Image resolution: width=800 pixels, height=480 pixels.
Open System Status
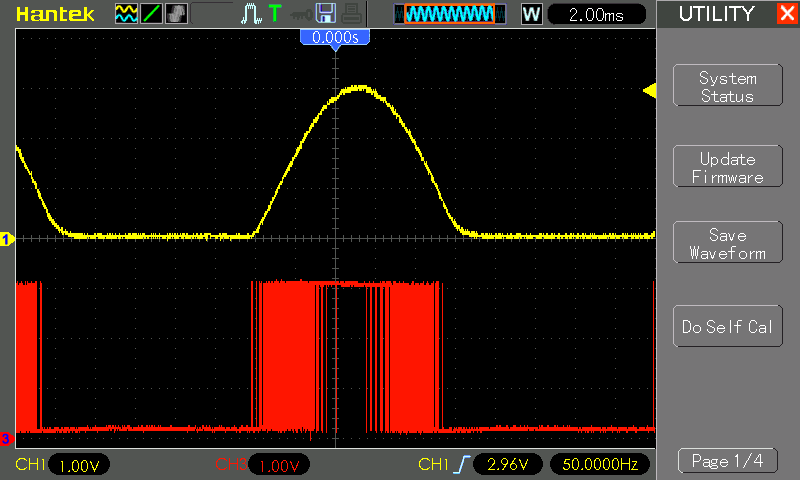click(x=727, y=87)
